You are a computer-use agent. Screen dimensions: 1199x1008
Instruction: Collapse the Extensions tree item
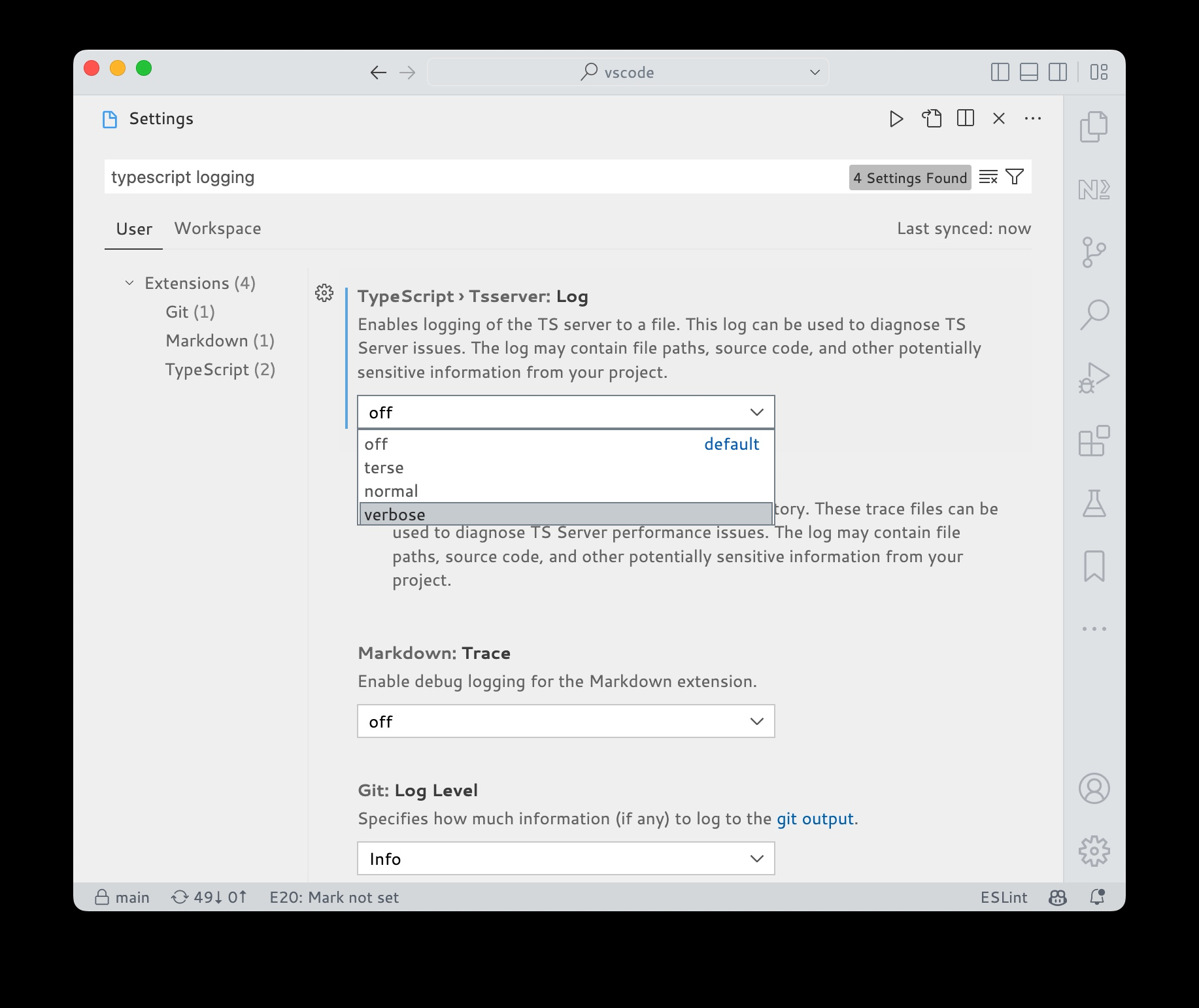(128, 282)
